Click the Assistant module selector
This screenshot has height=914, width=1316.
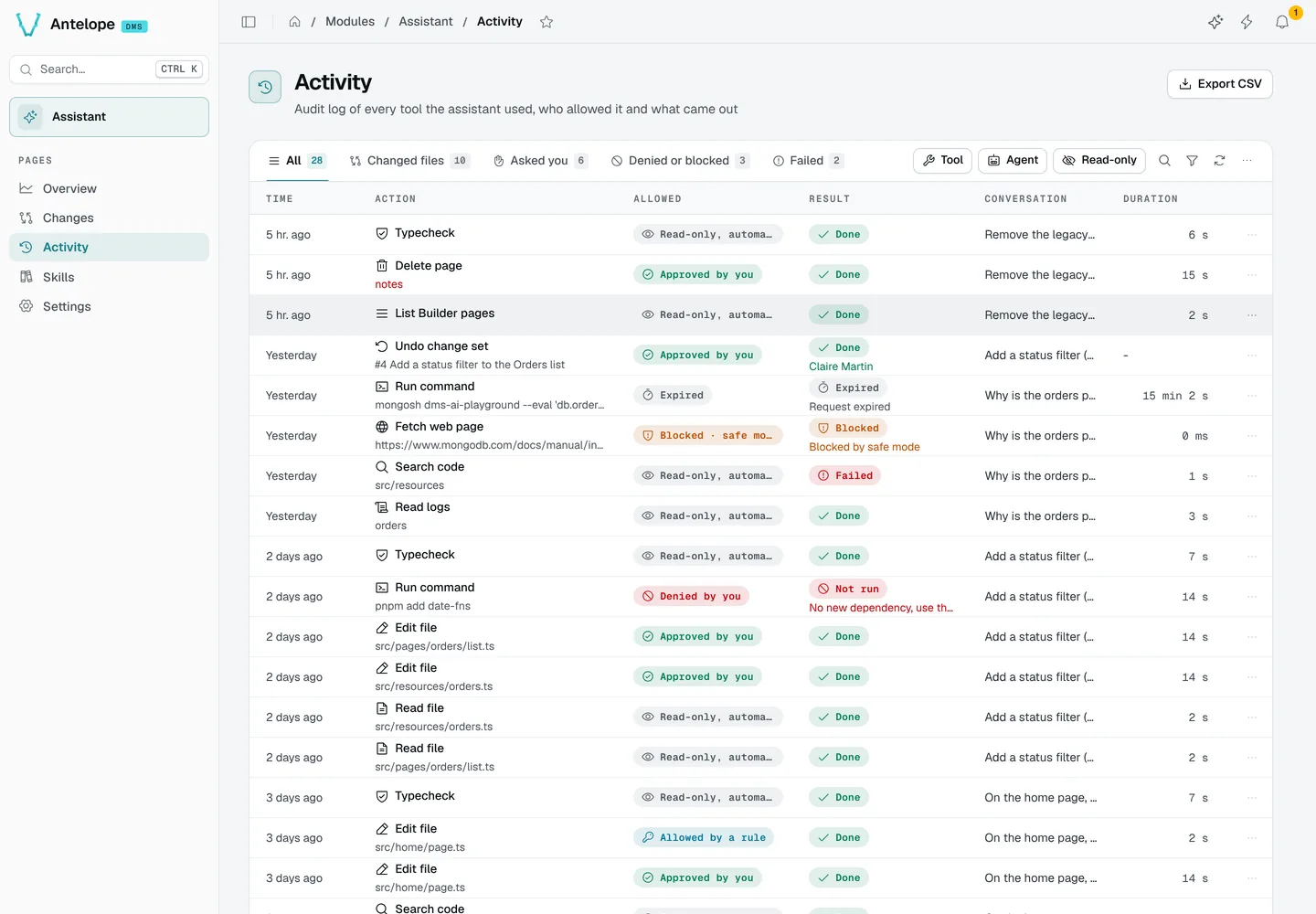pyautogui.click(x=109, y=117)
